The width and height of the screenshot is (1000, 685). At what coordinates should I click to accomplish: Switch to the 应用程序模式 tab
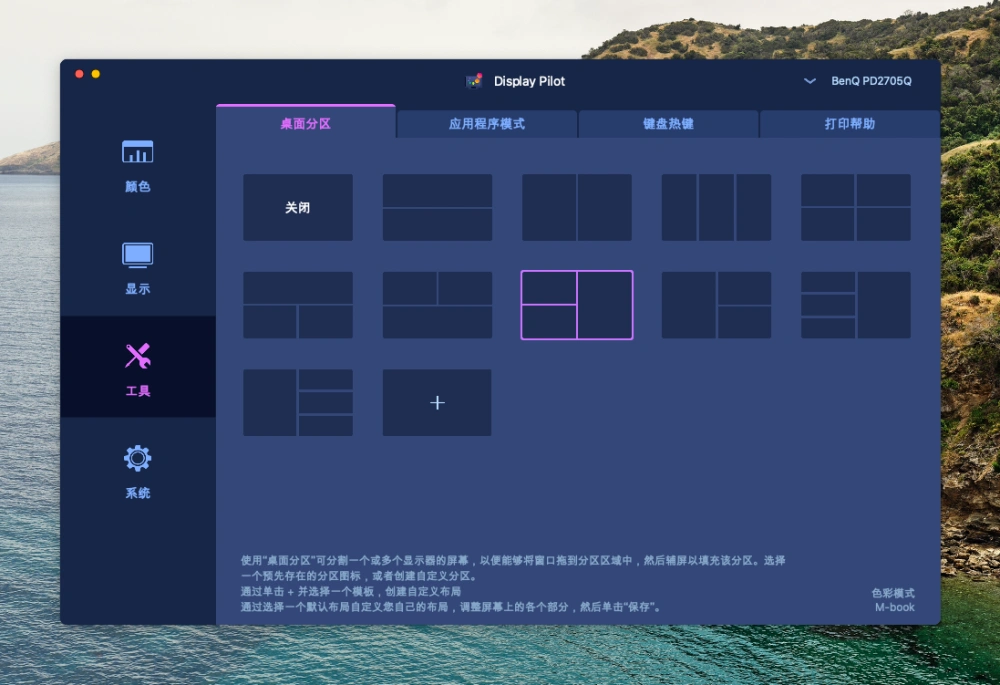(487, 124)
